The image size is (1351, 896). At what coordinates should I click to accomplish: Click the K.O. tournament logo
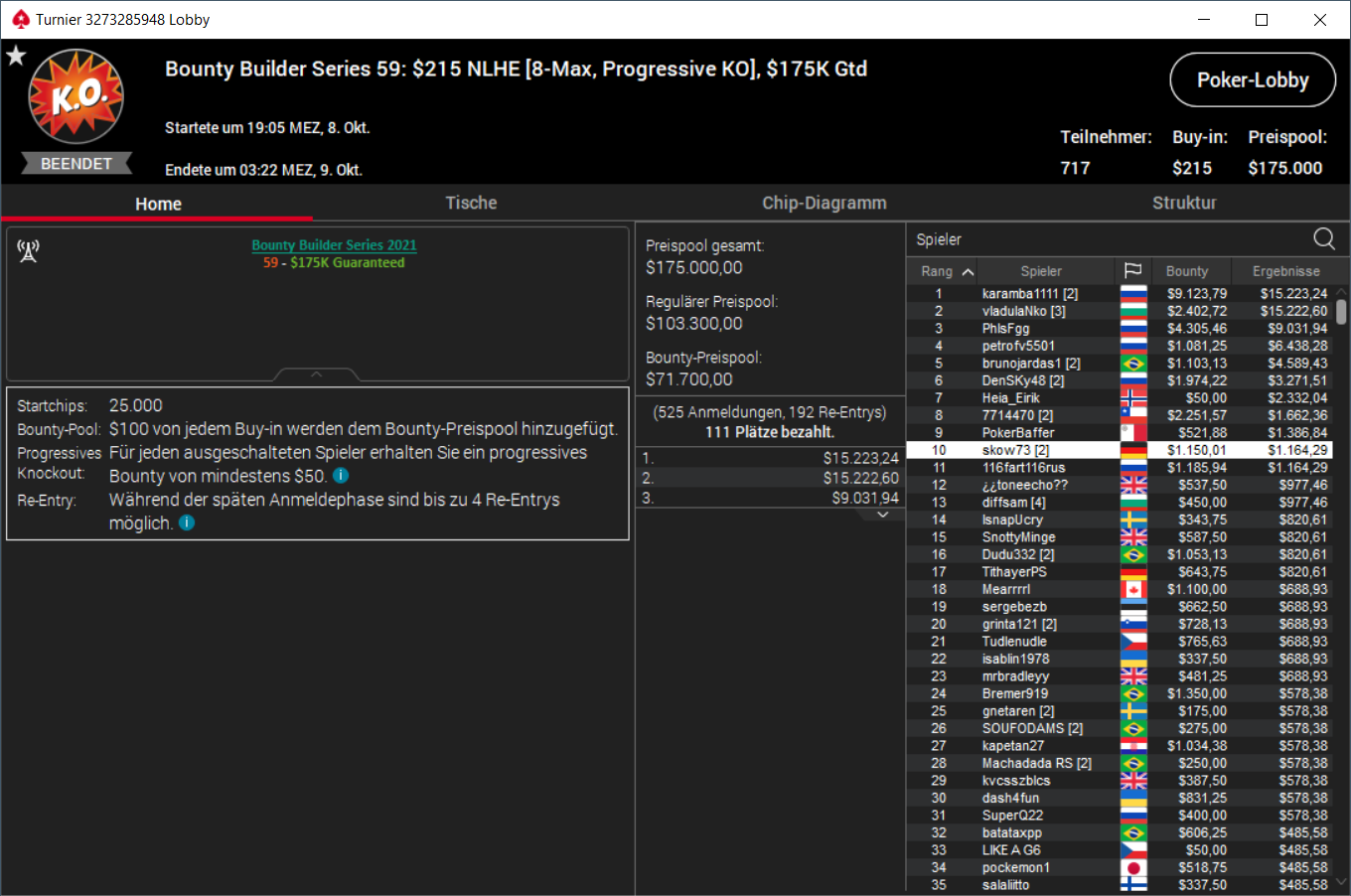point(76,96)
